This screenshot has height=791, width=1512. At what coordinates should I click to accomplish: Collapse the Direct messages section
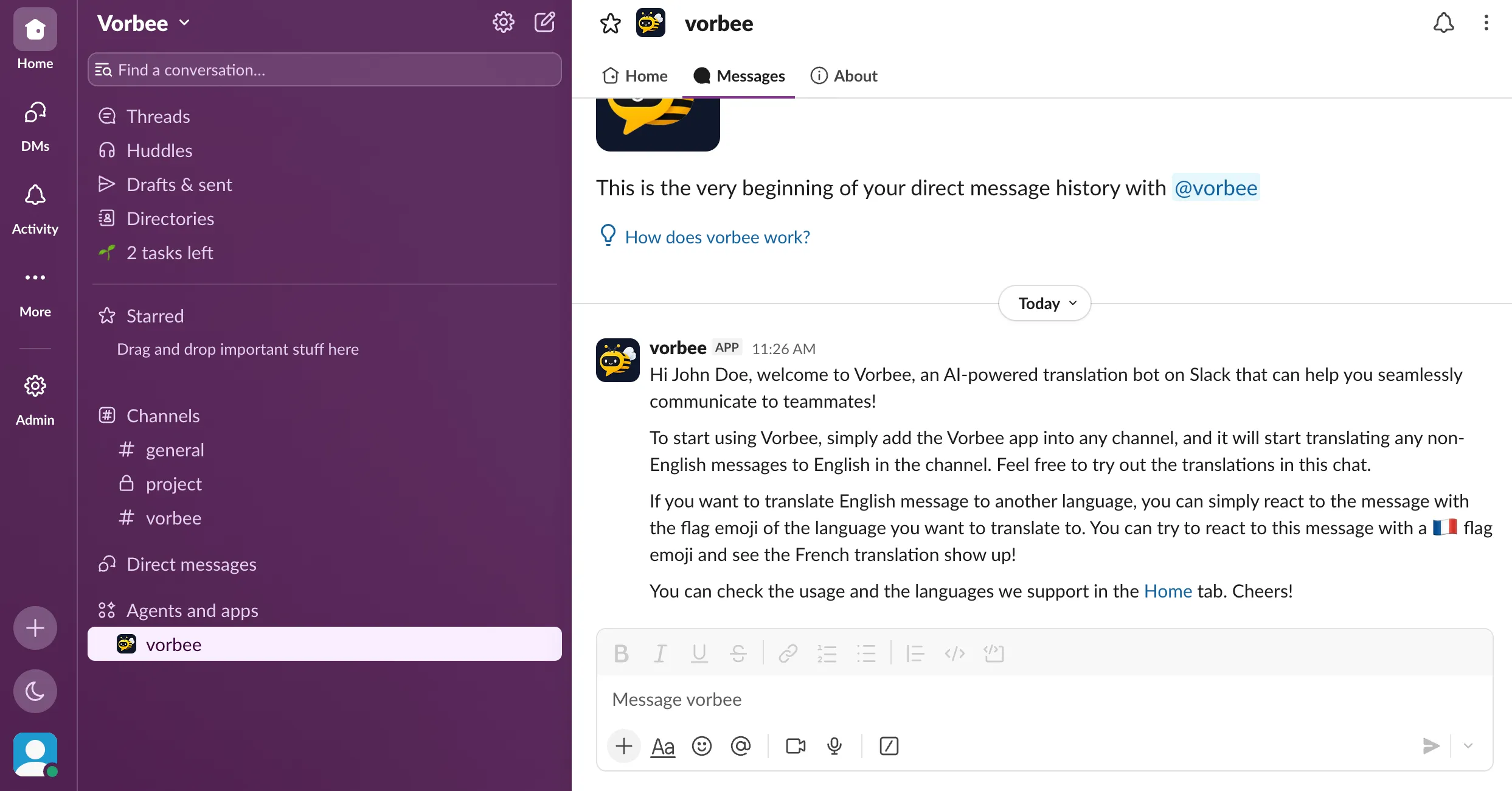(x=192, y=564)
